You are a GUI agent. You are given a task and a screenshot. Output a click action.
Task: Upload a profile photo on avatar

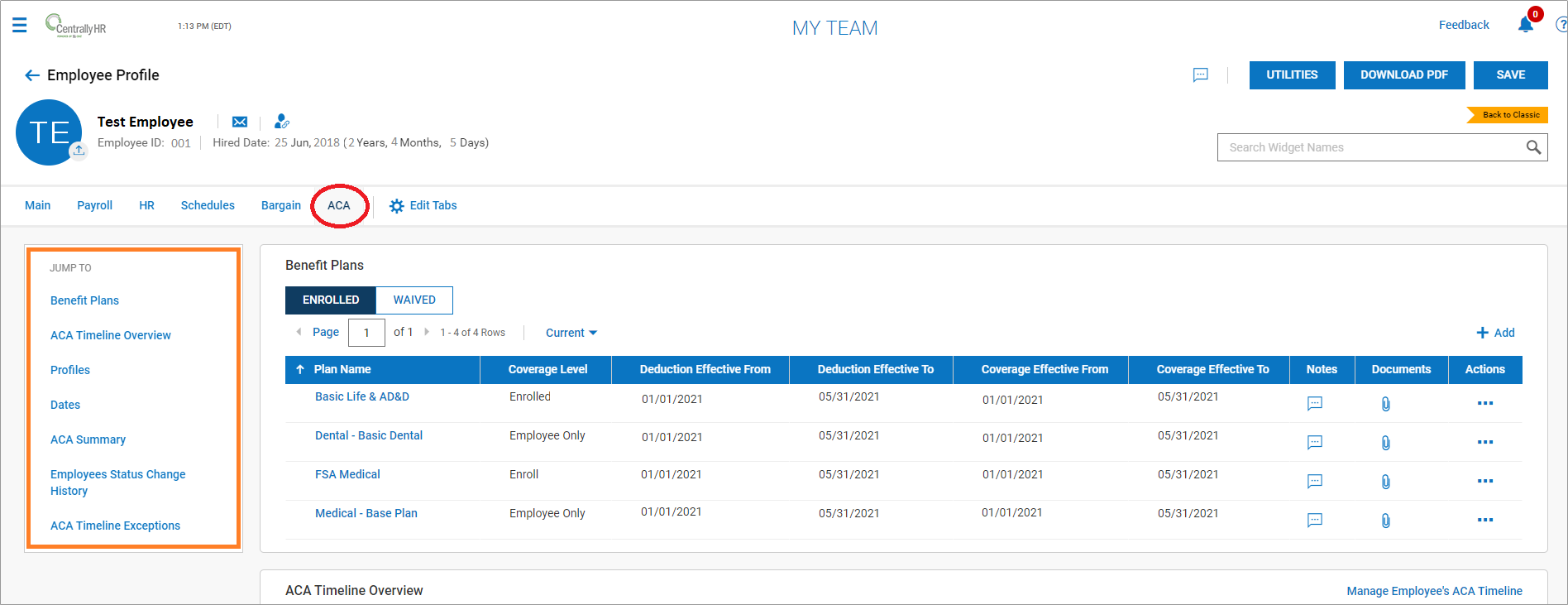coord(79,151)
